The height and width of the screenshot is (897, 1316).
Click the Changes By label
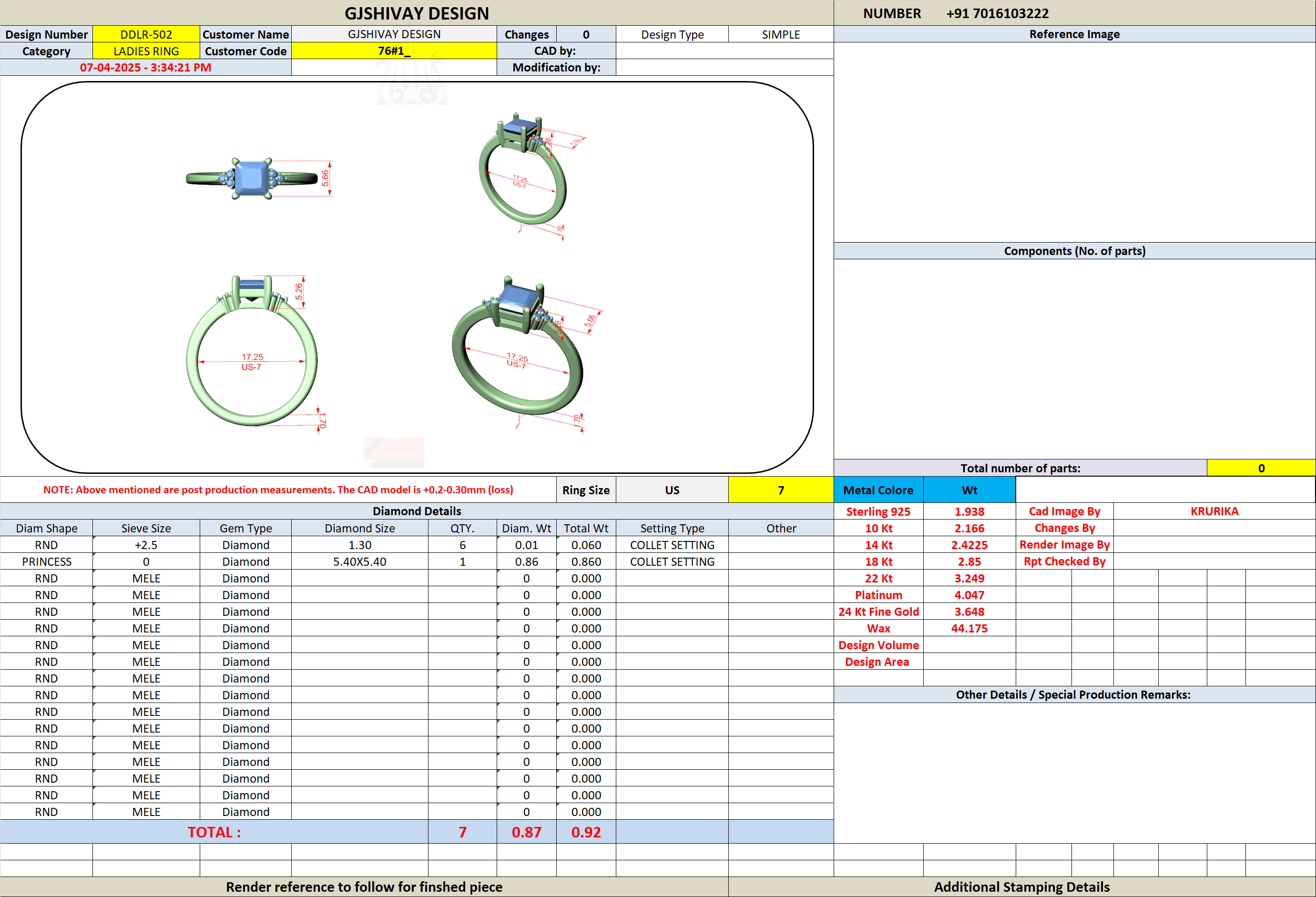1065,528
